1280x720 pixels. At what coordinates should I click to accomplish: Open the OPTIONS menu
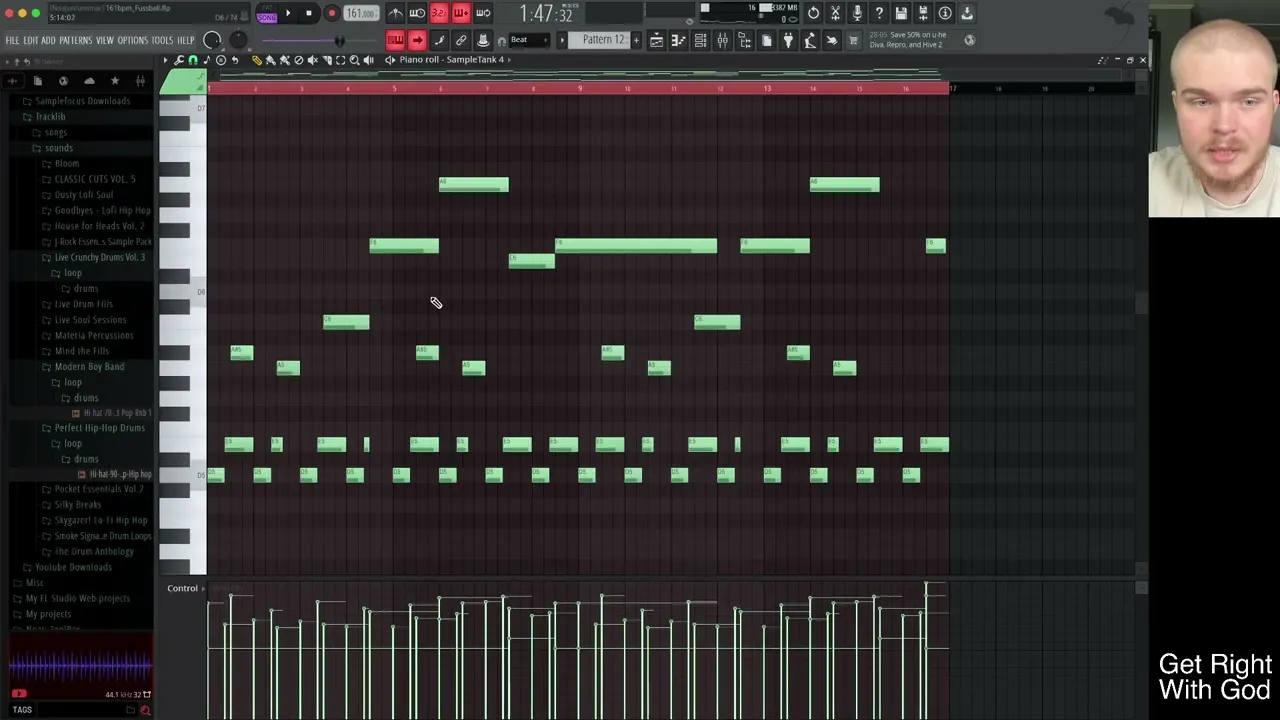[132, 40]
